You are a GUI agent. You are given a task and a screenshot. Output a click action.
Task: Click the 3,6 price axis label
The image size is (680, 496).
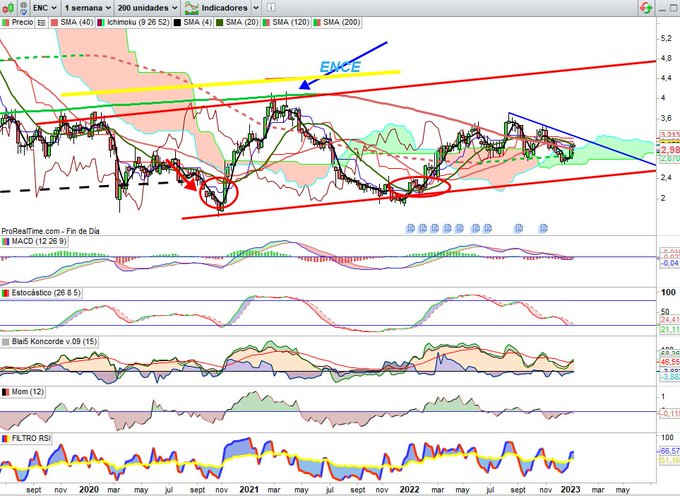coord(665,118)
